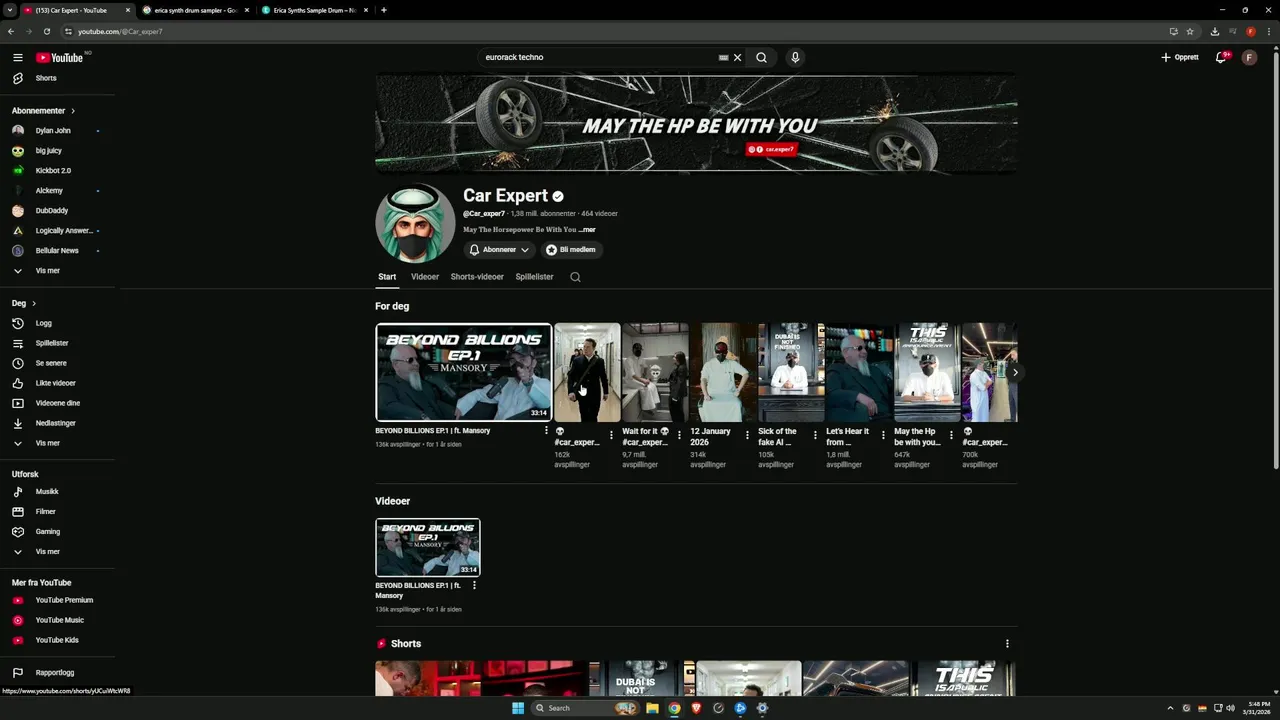Switch to the erica synth drum sampler browser tab
Viewport: 1280px width, 720px height.
coord(196,10)
